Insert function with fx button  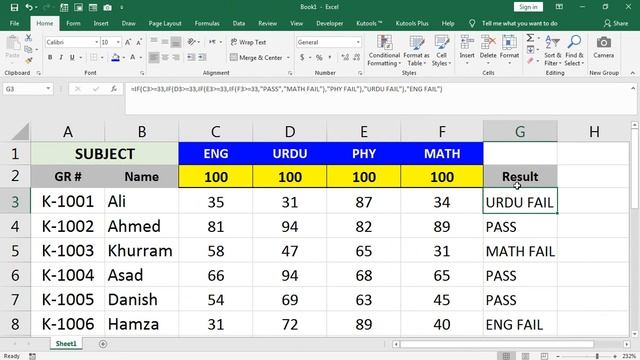coord(114,89)
